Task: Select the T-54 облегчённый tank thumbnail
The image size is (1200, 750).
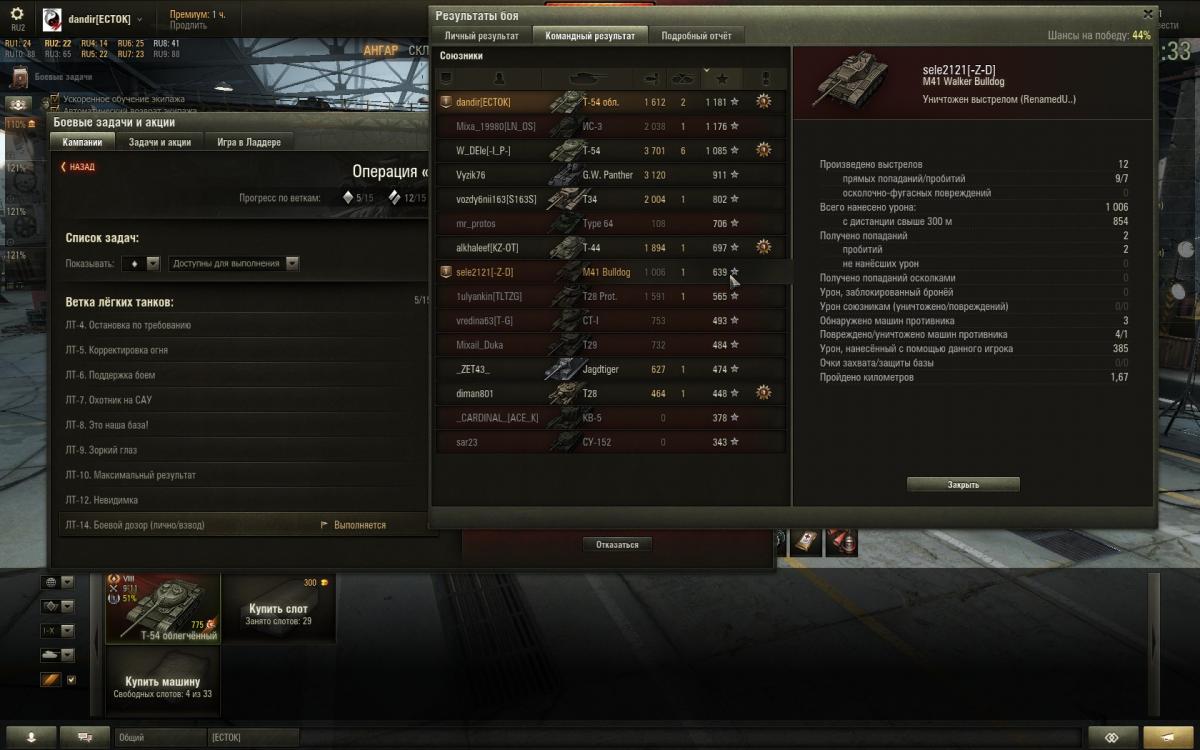Action: coord(163,608)
